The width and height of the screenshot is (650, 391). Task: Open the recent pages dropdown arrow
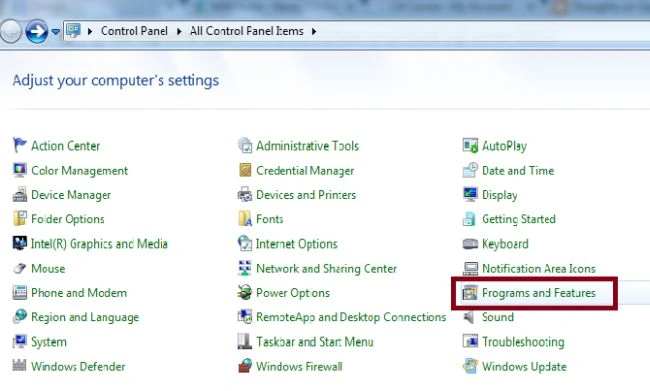[x=56, y=32]
